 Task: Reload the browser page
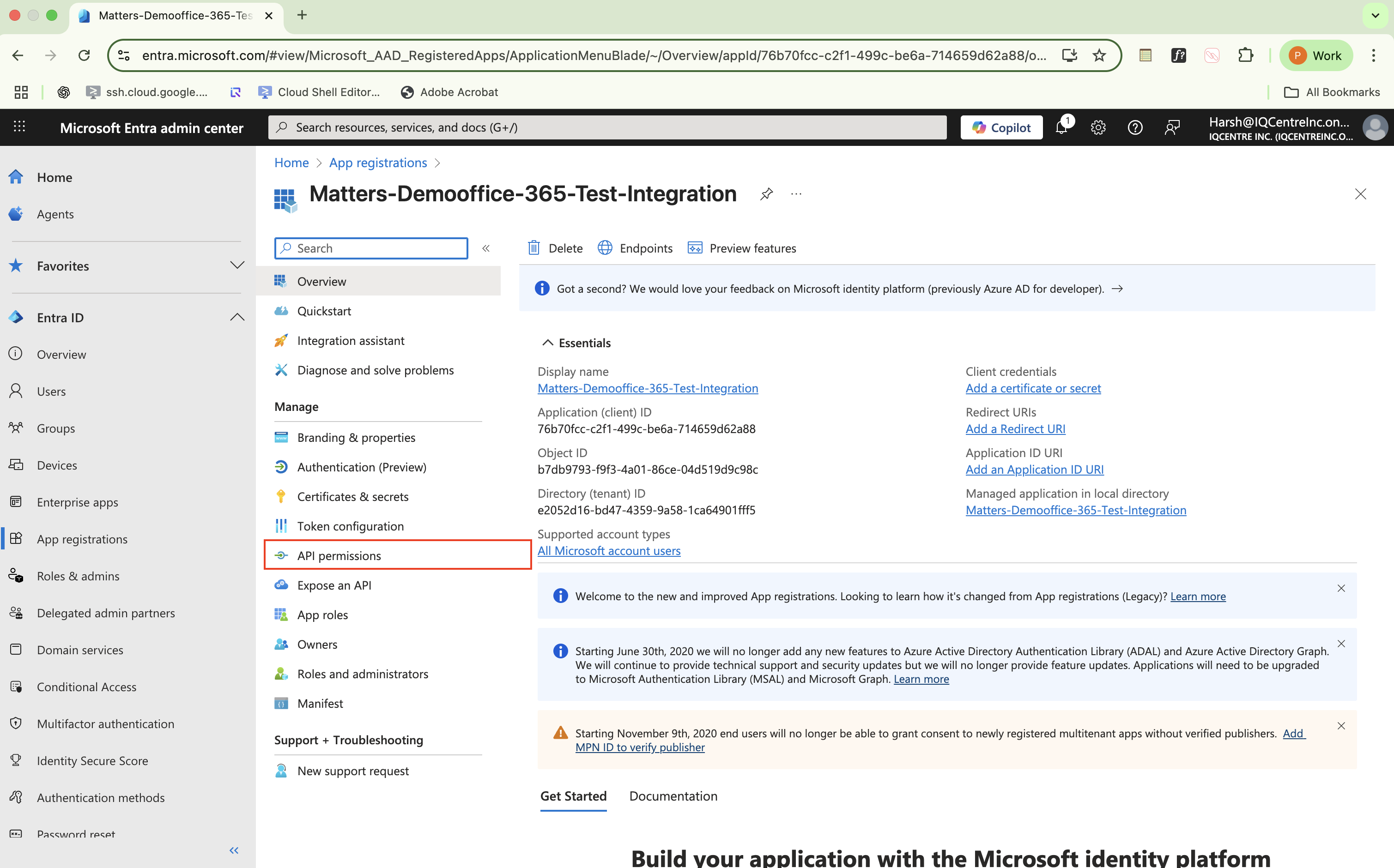(x=84, y=55)
